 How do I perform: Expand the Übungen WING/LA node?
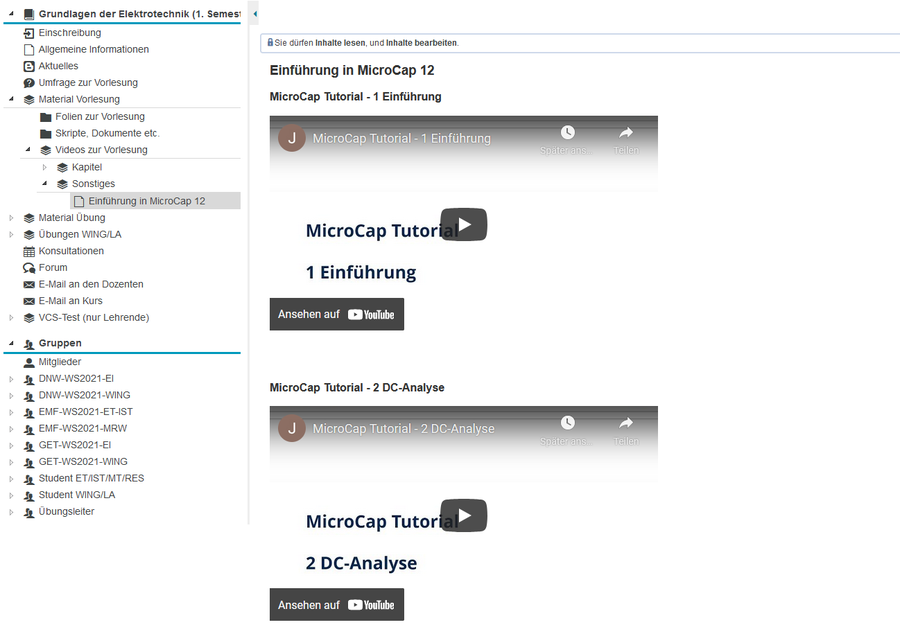[x=11, y=235]
